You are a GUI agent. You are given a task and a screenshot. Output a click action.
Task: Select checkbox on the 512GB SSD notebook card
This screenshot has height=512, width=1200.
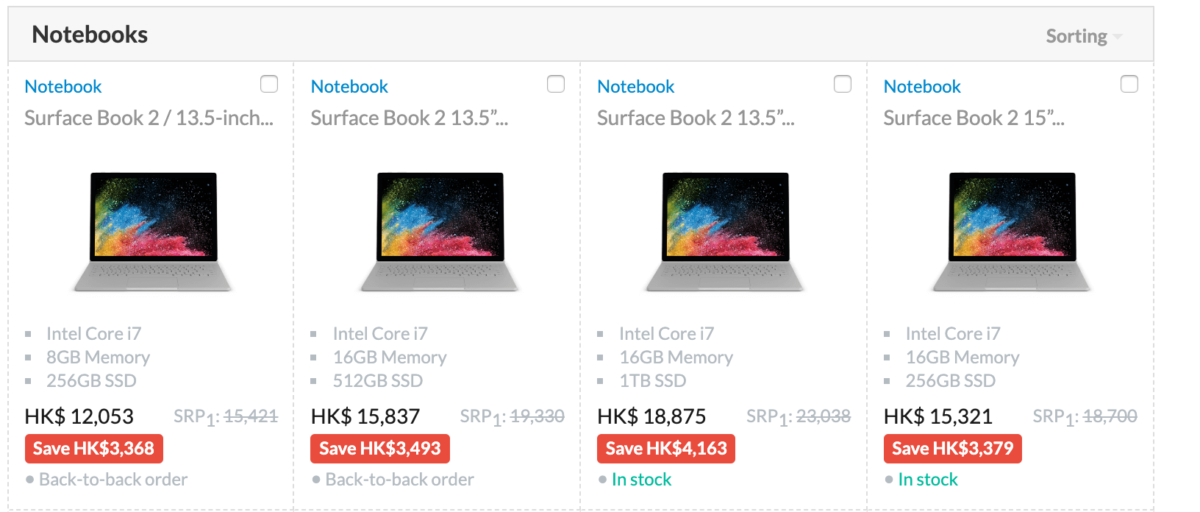coord(556,84)
